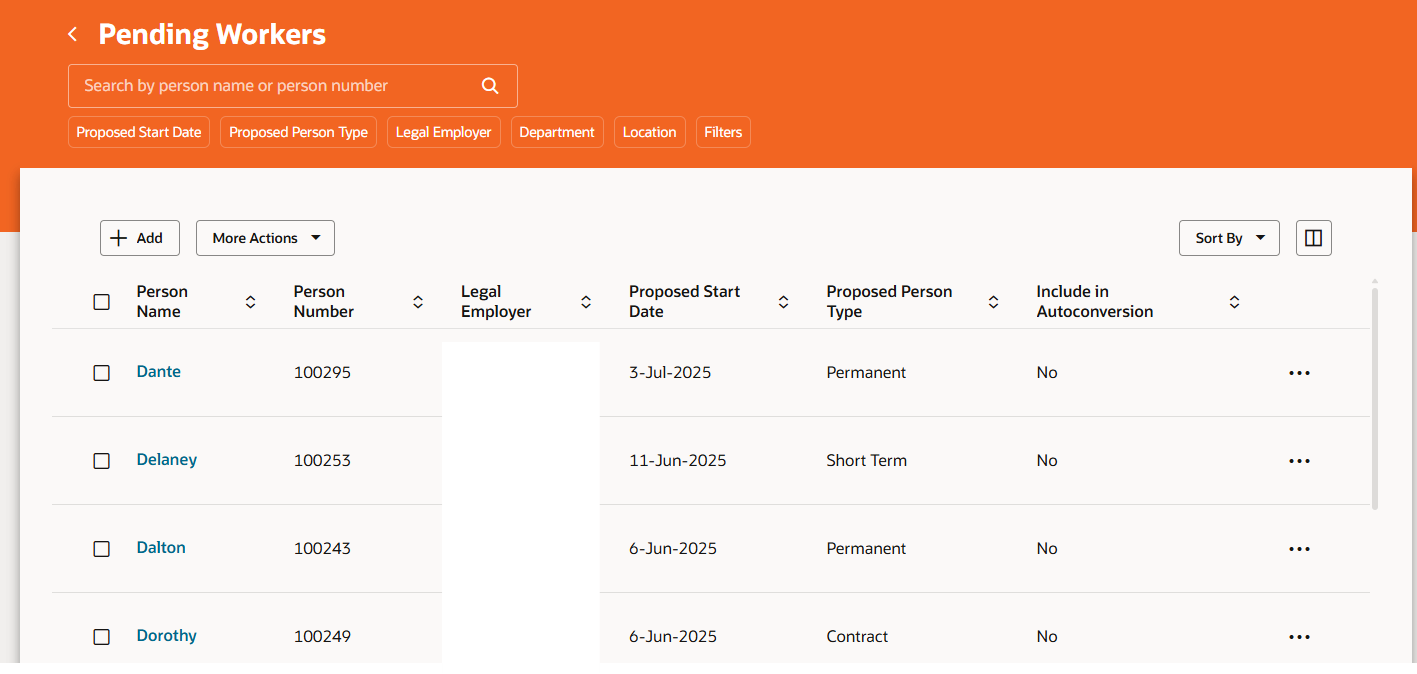Click Delaney's autoconversion No value
The image size is (1417, 674).
point(1047,461)
